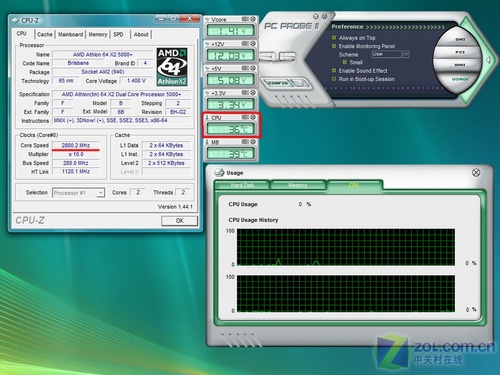Close the MB temperature panel

[x=253, y=142]
